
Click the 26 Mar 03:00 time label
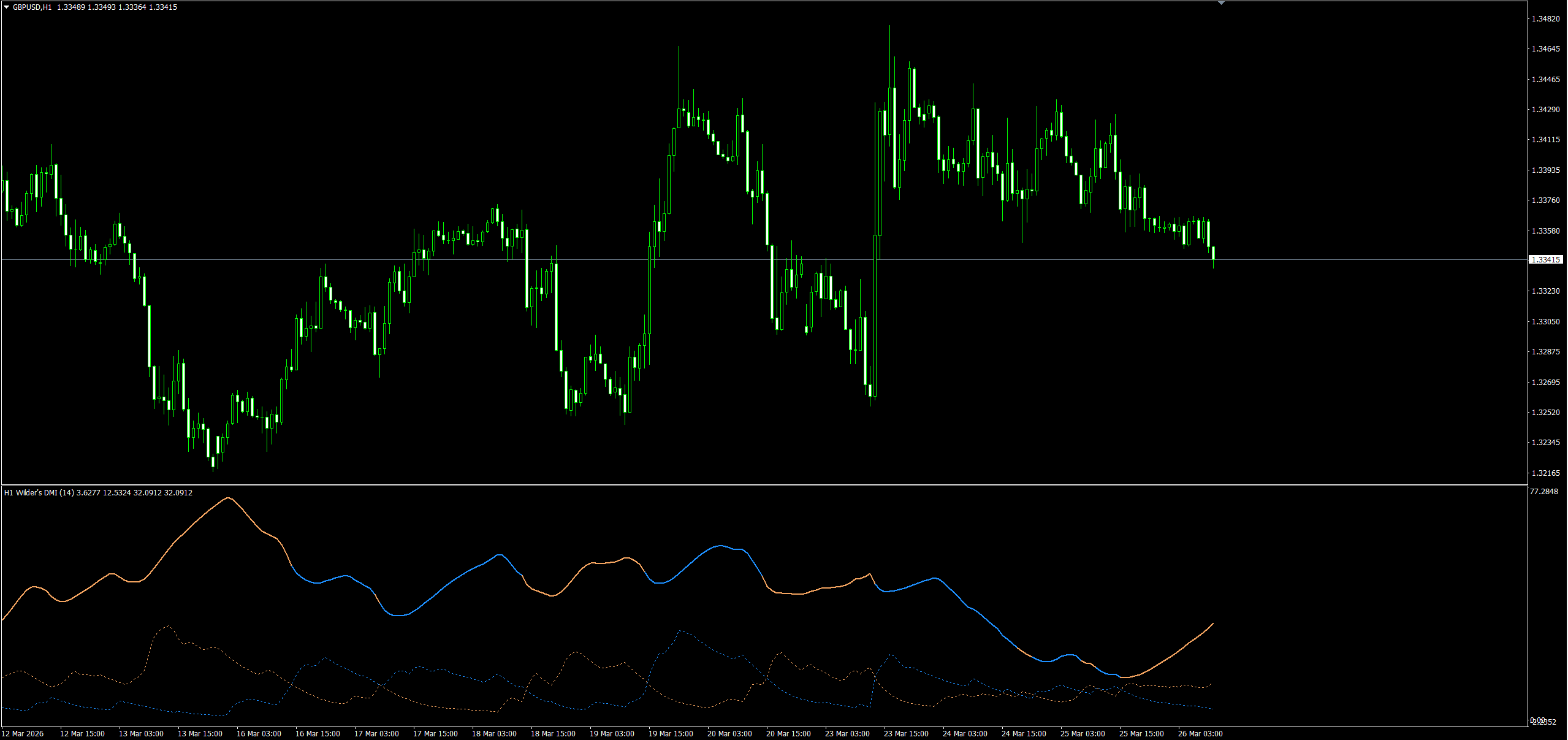click(x=1200, y=734)
